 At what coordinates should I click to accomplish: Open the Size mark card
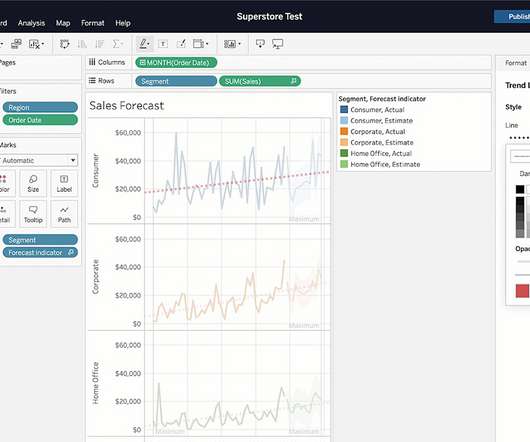point(33,183)
